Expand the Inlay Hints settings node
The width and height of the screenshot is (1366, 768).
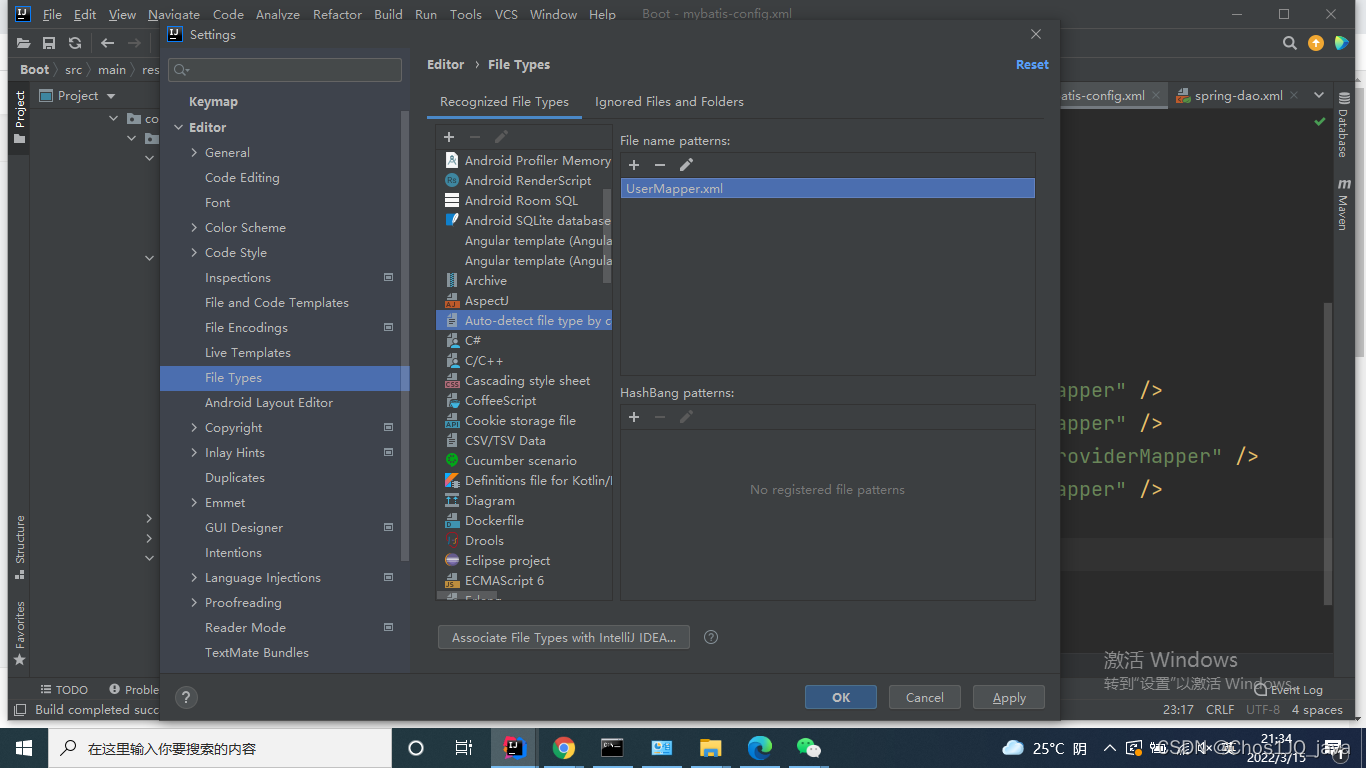point(194,453)
